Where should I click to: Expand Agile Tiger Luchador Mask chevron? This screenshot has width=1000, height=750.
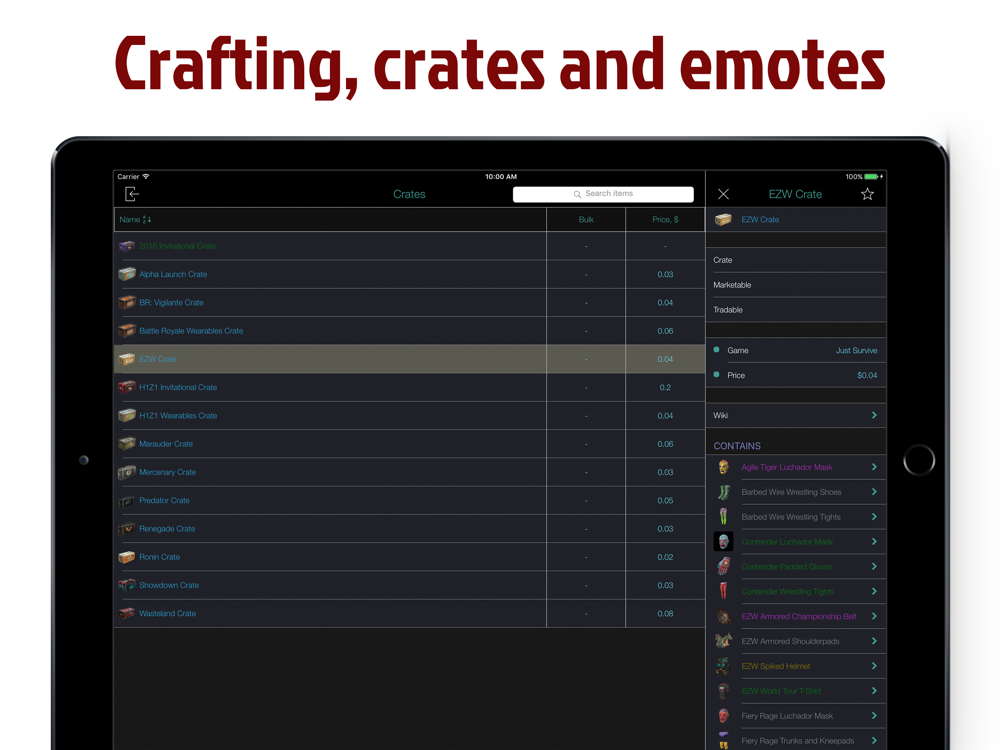(874, 467)
